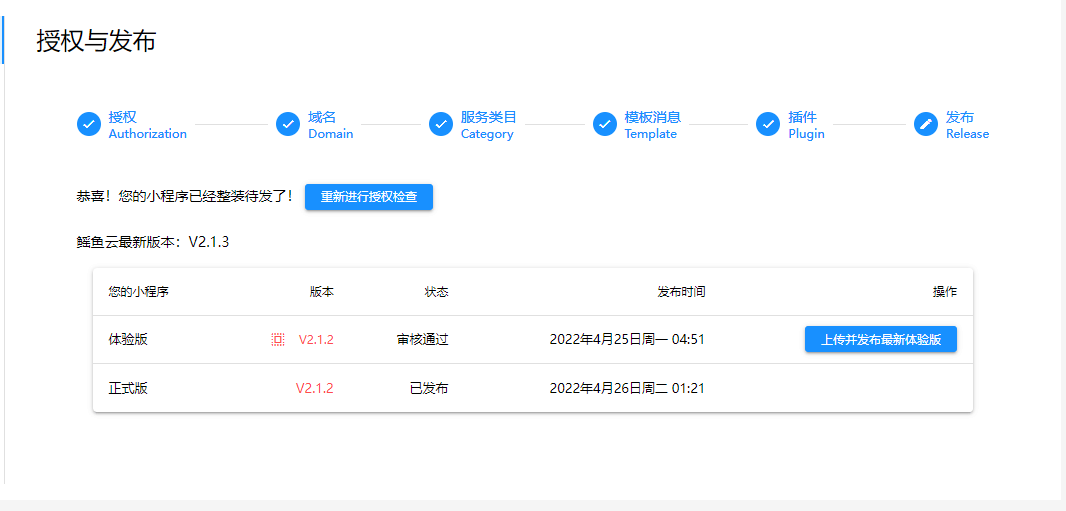This screenshot has height=511, width=1066.
Task: Select the 插件 step checkmark icon
Action: [x=768, y=124]
